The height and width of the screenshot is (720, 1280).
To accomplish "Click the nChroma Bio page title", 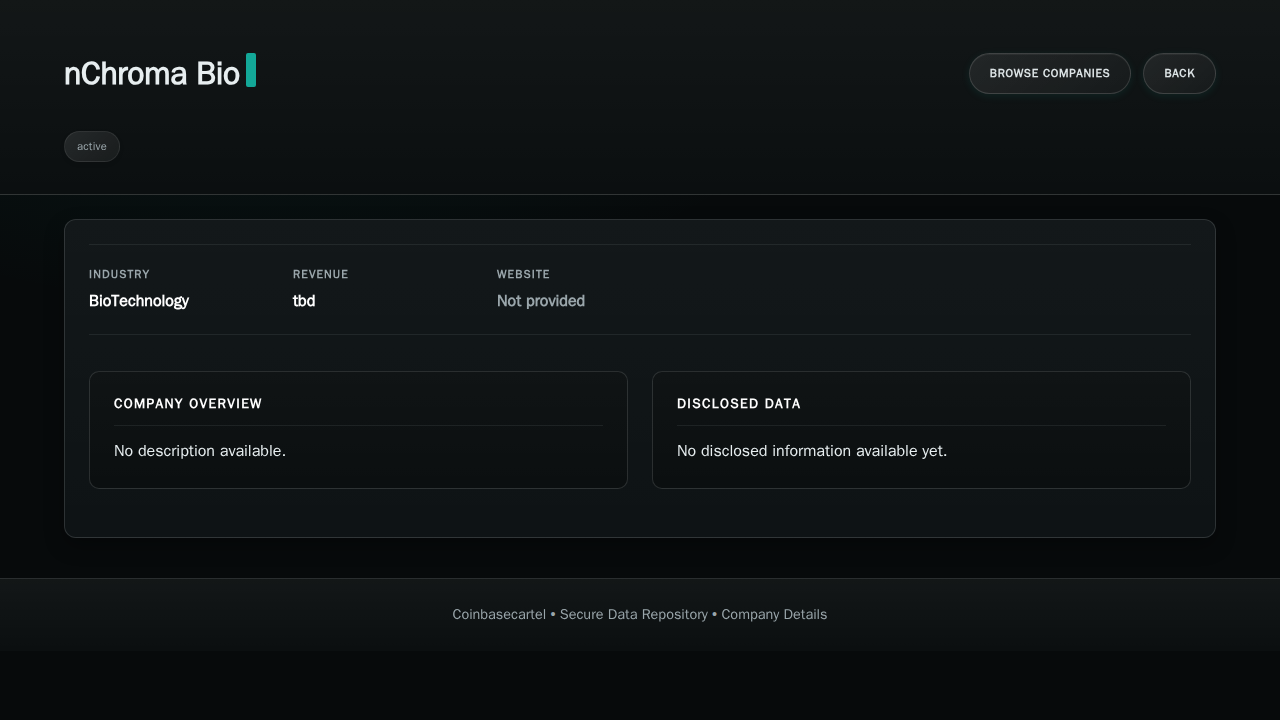I will (152, 74).
